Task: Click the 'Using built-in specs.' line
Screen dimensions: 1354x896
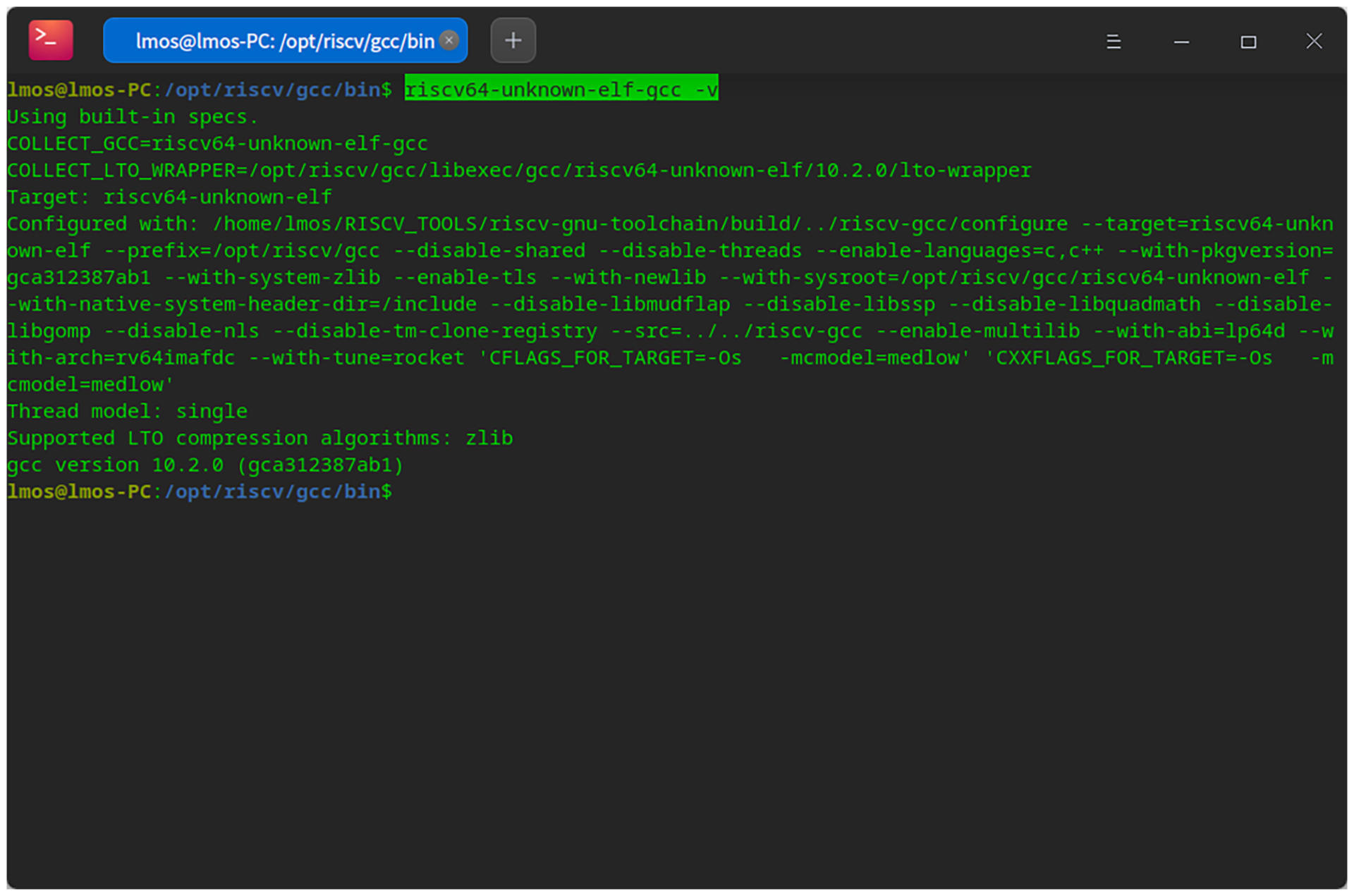Action: [133, 116]
